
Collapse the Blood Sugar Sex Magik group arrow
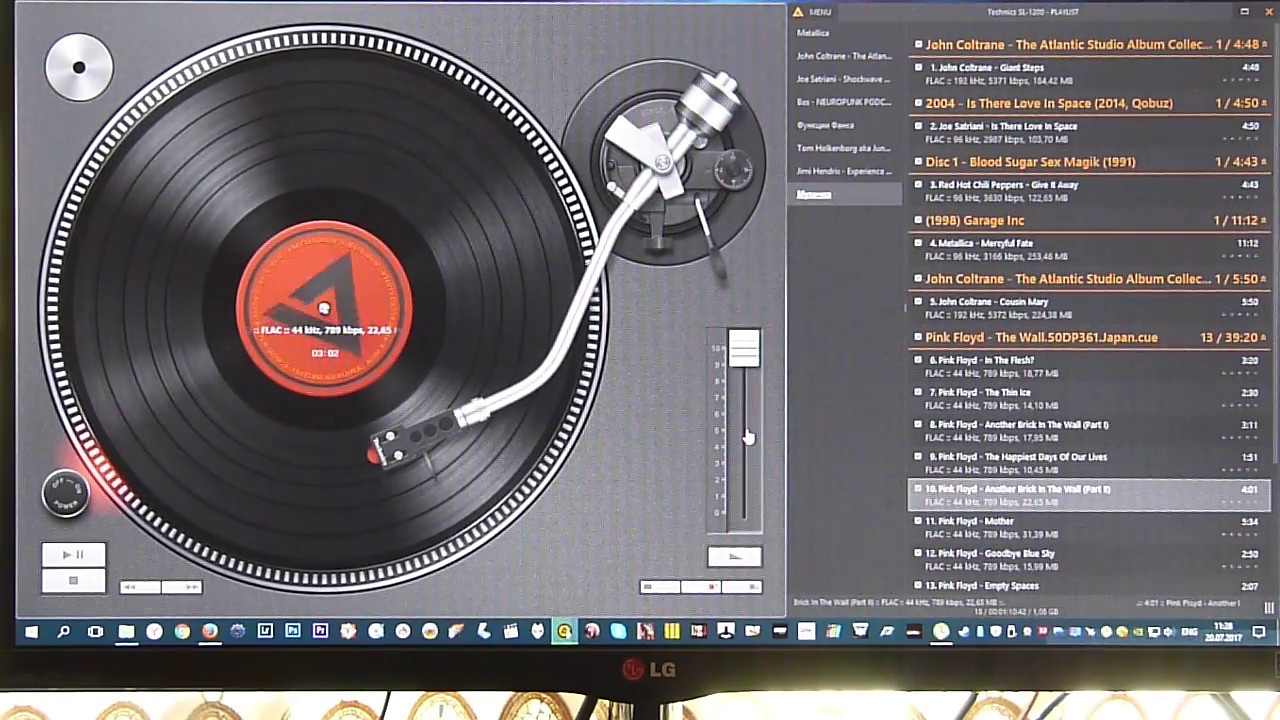pos(1264,162)
